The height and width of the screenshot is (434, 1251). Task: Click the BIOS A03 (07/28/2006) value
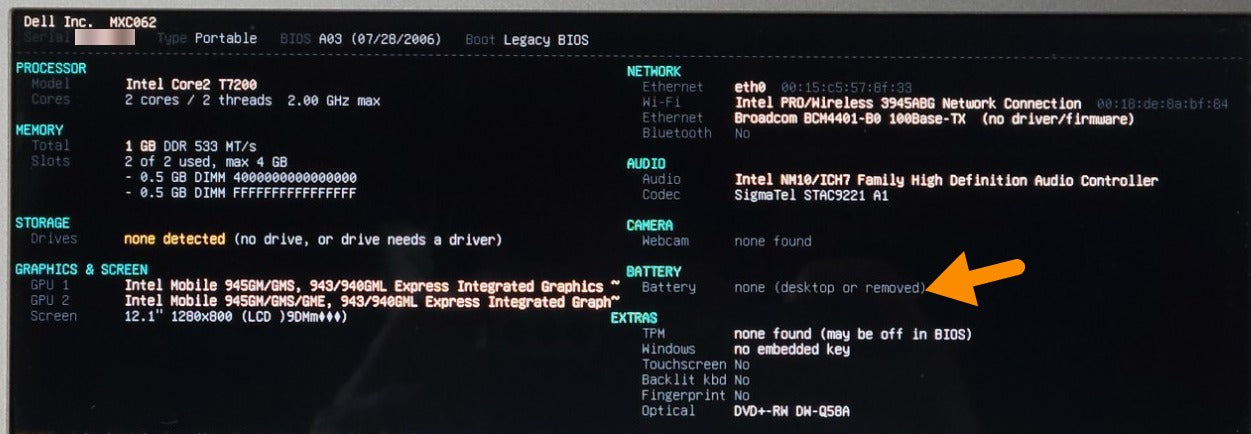pyautogui.click(x=382, y=40)
